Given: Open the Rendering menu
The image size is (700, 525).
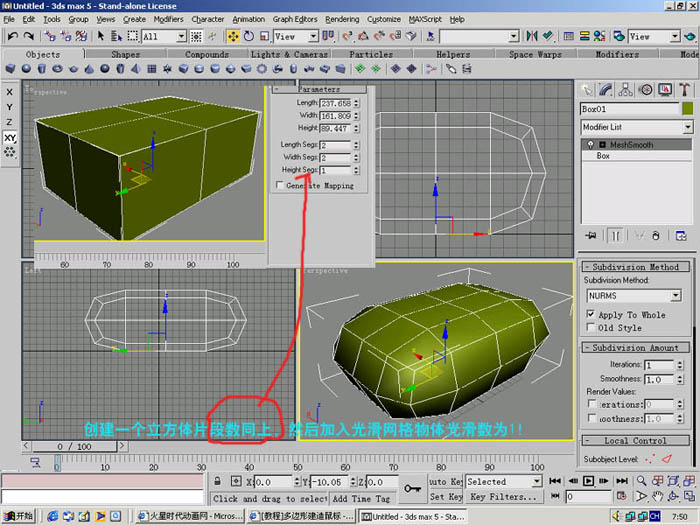Looking at the screenshot, I should coord(342,19).
